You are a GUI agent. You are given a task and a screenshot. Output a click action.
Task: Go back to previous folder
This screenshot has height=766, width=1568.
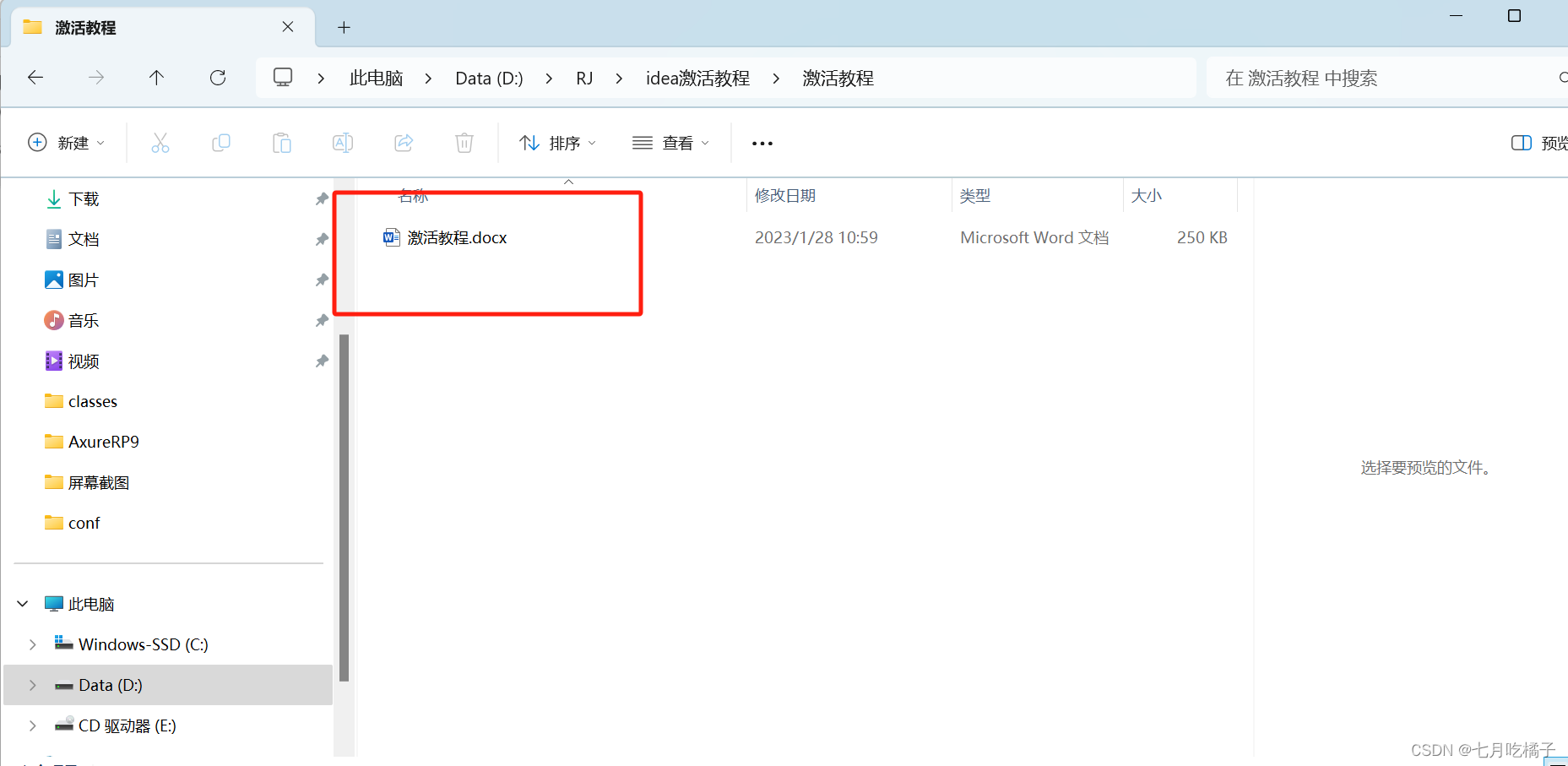click(x=35, y=78)
